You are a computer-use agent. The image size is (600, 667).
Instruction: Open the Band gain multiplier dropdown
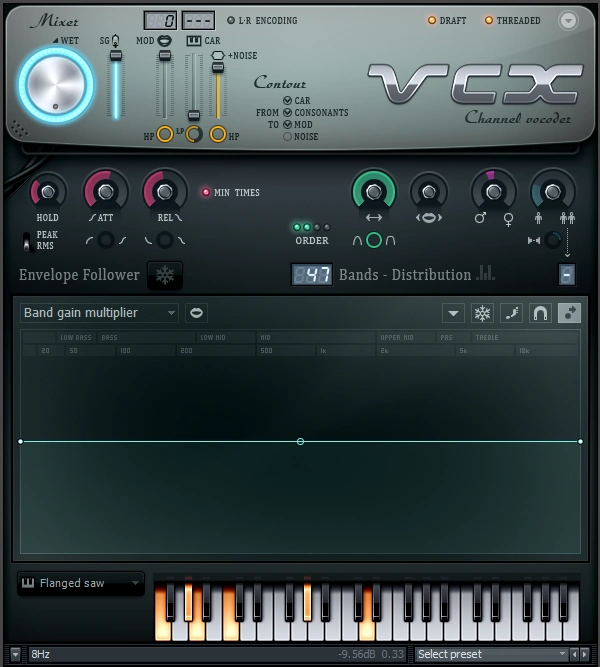[x=99, y=313]
